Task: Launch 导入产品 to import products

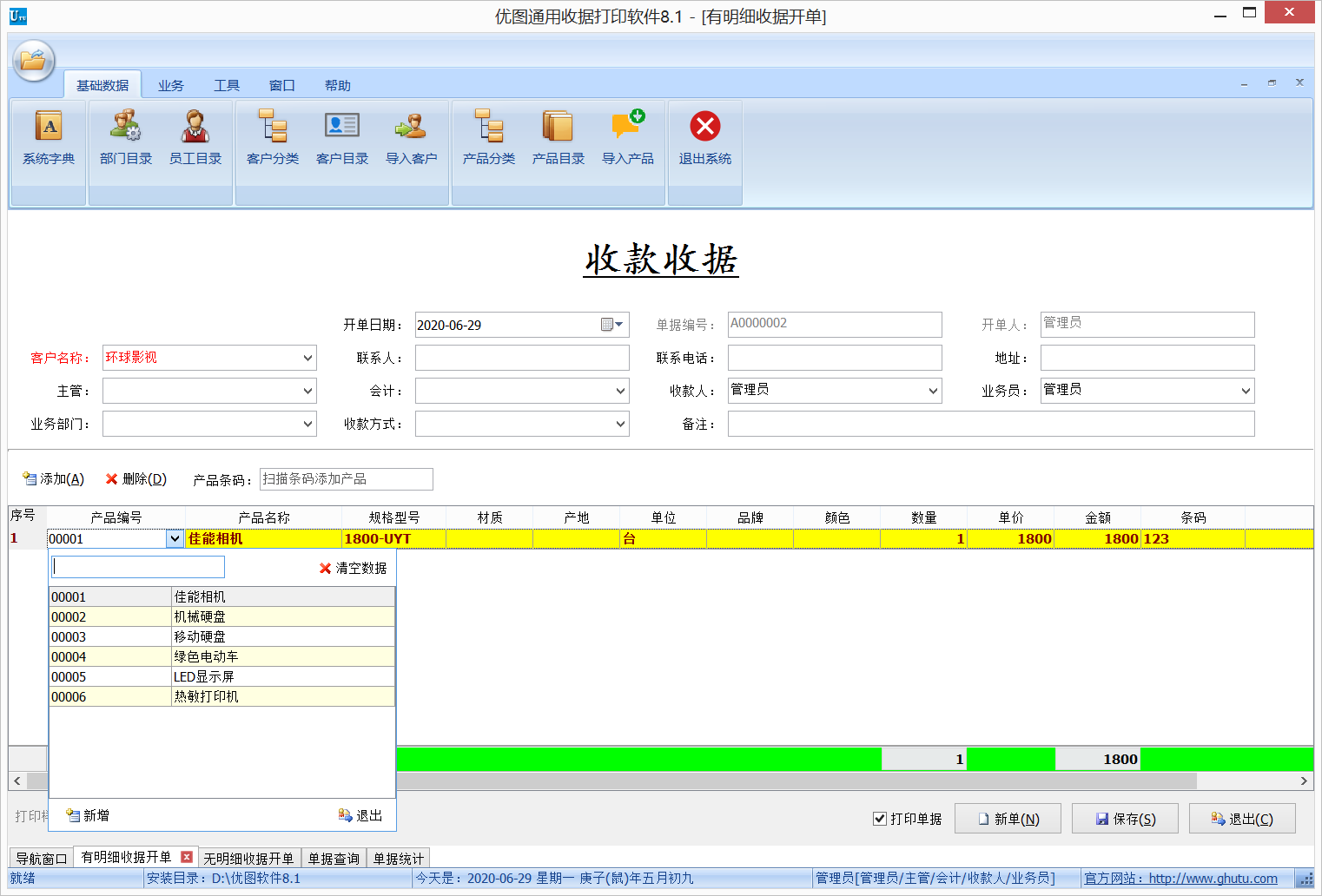Action: pyautogui.click(x=628, y=139)
